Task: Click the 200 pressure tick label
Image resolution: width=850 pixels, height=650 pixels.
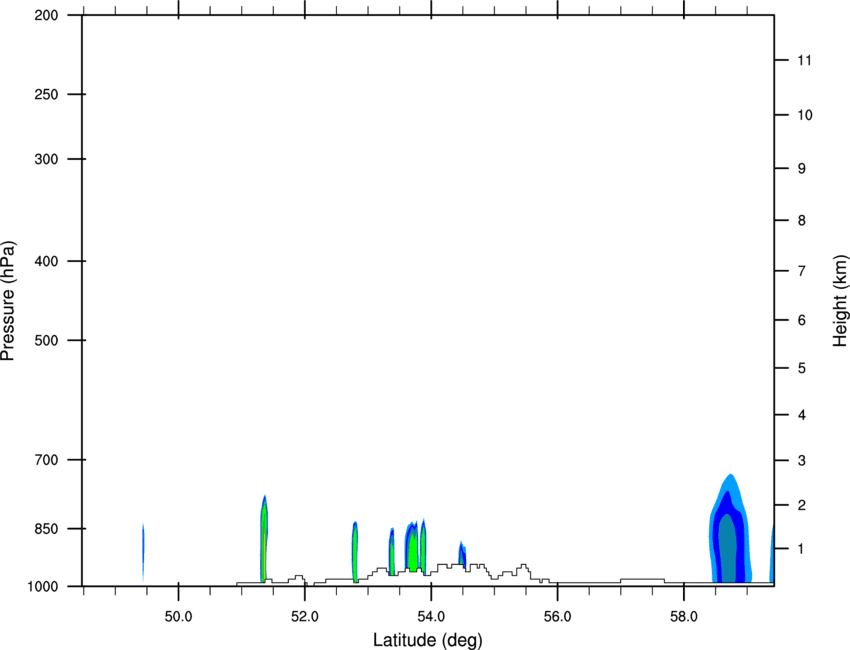Action: [46, 15]
